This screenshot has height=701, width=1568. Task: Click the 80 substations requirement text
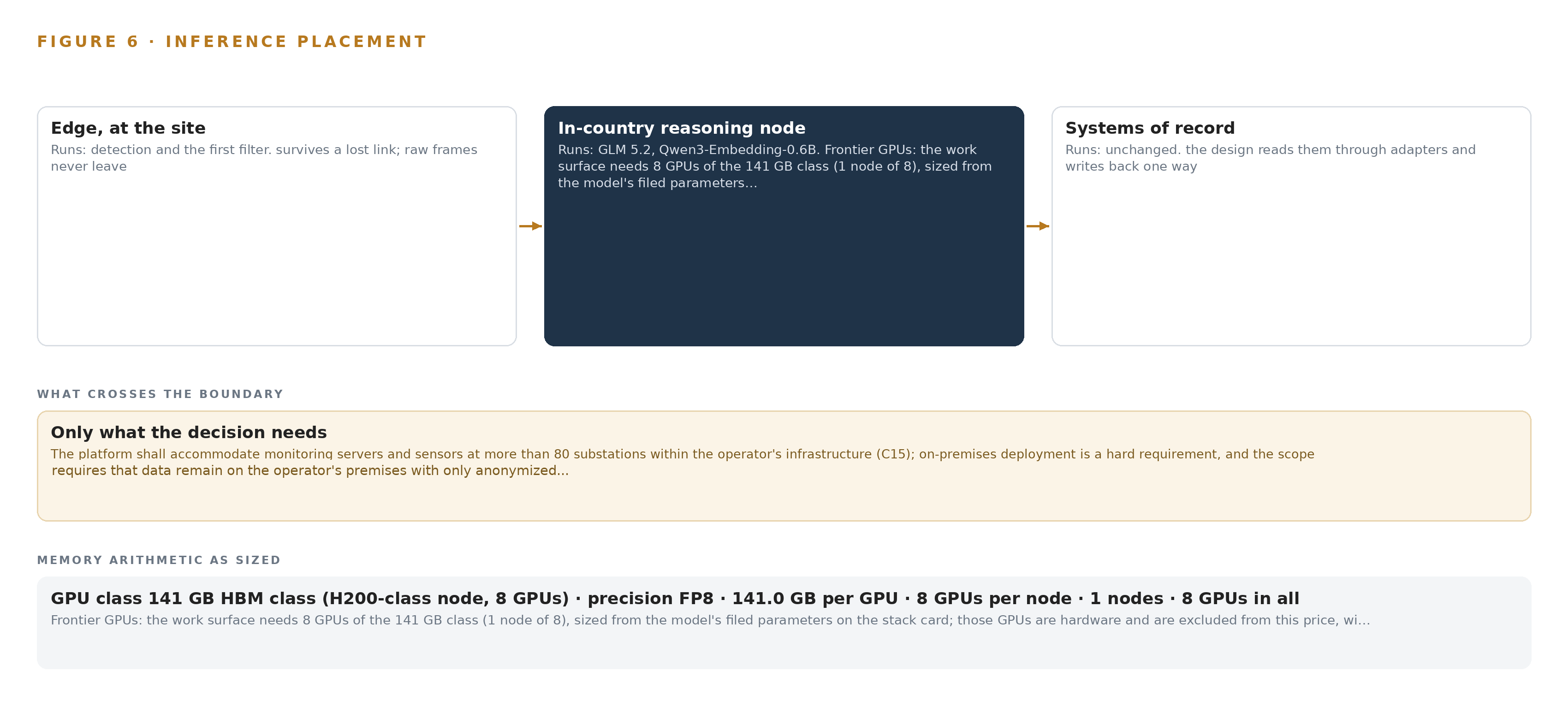683,454
